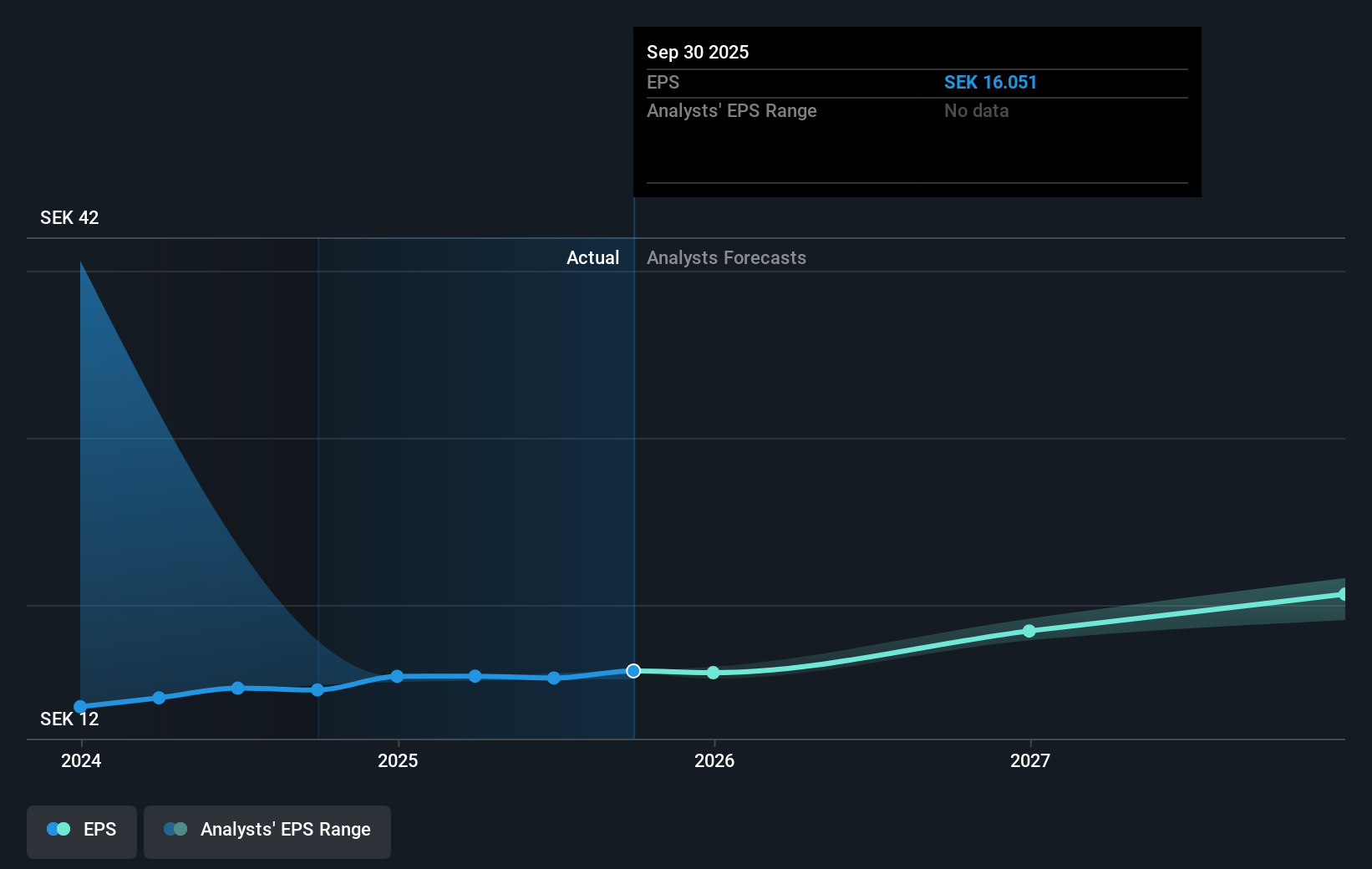Viewport: 1372px width, 869px height.
Task: Click the SEK 42 axis label
Action: pos(69,217)
